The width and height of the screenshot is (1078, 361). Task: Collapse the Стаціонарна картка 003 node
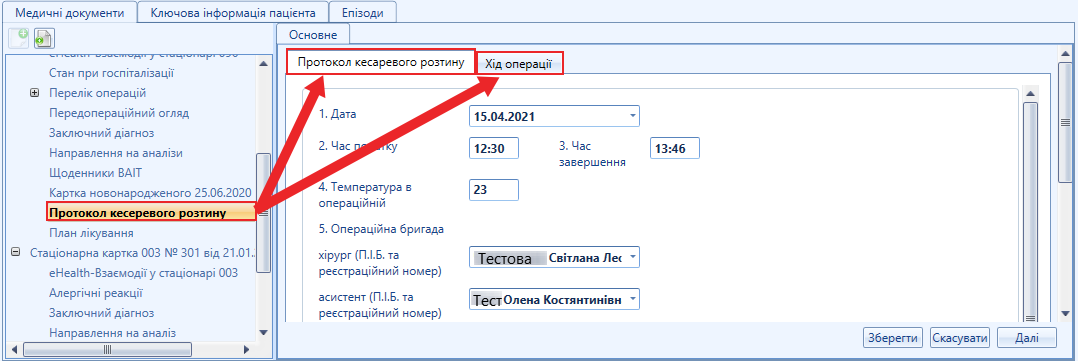point(16,252)
